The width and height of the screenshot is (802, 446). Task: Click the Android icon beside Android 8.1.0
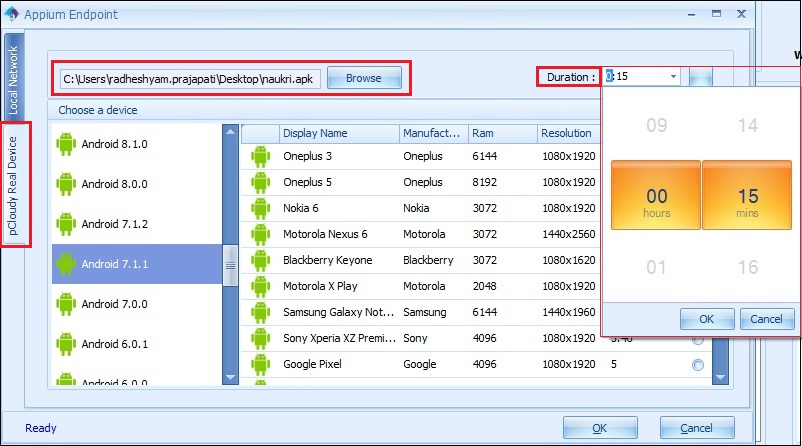click(x=66, y=144)
